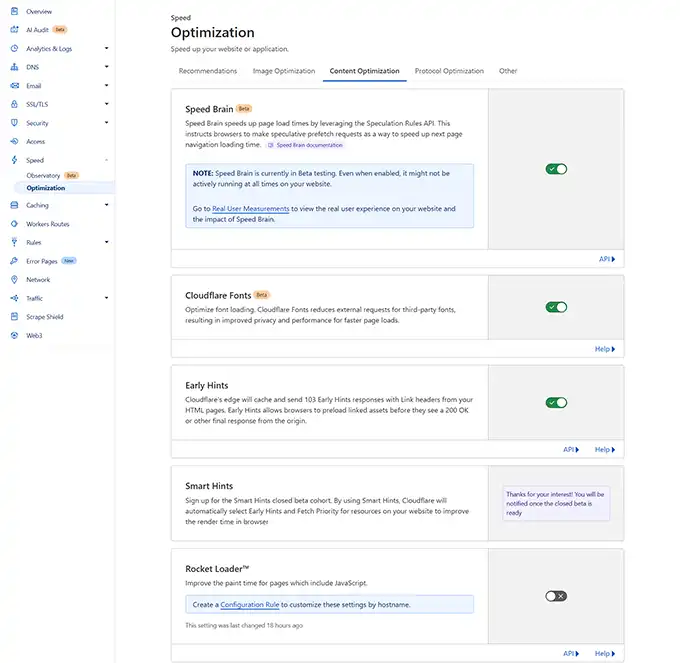Screen dimensions: 680x663
Task: Open the Image Optimization tab
Action: pyautogui.click(x=284, y=71)
